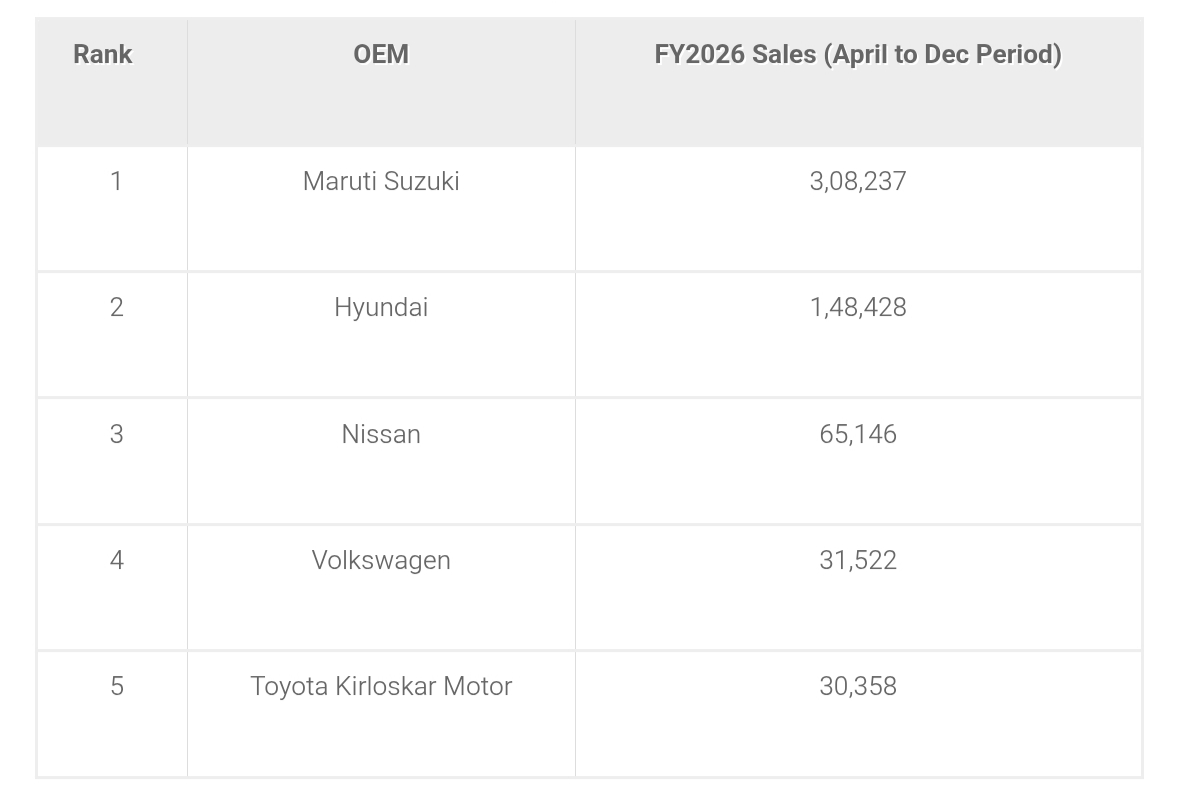The height and width of the screenshot is (792, 1199).
Task: Click the OEM column header
Action: click(381, 54)
